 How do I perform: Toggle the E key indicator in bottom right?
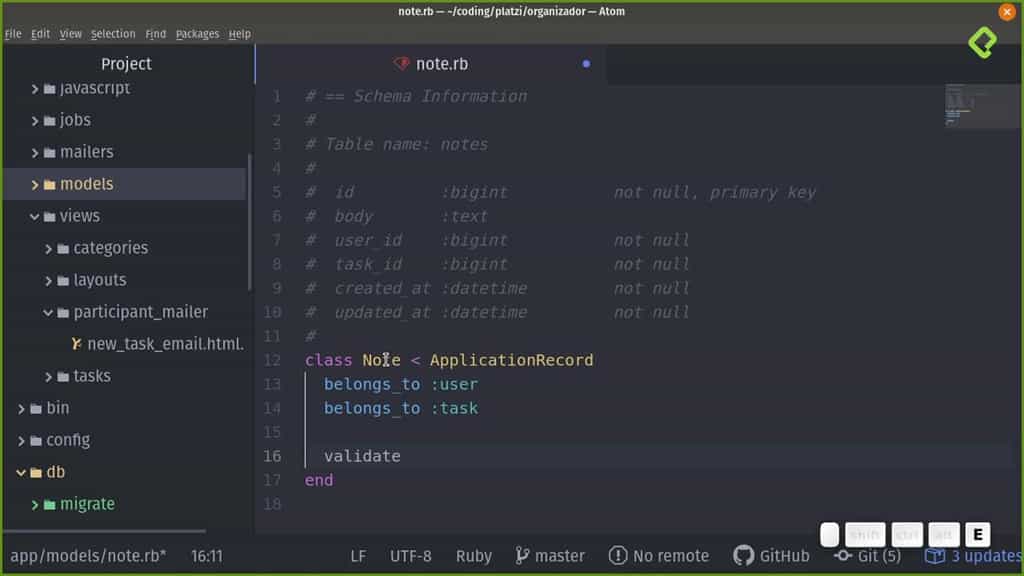coord(975,535)
